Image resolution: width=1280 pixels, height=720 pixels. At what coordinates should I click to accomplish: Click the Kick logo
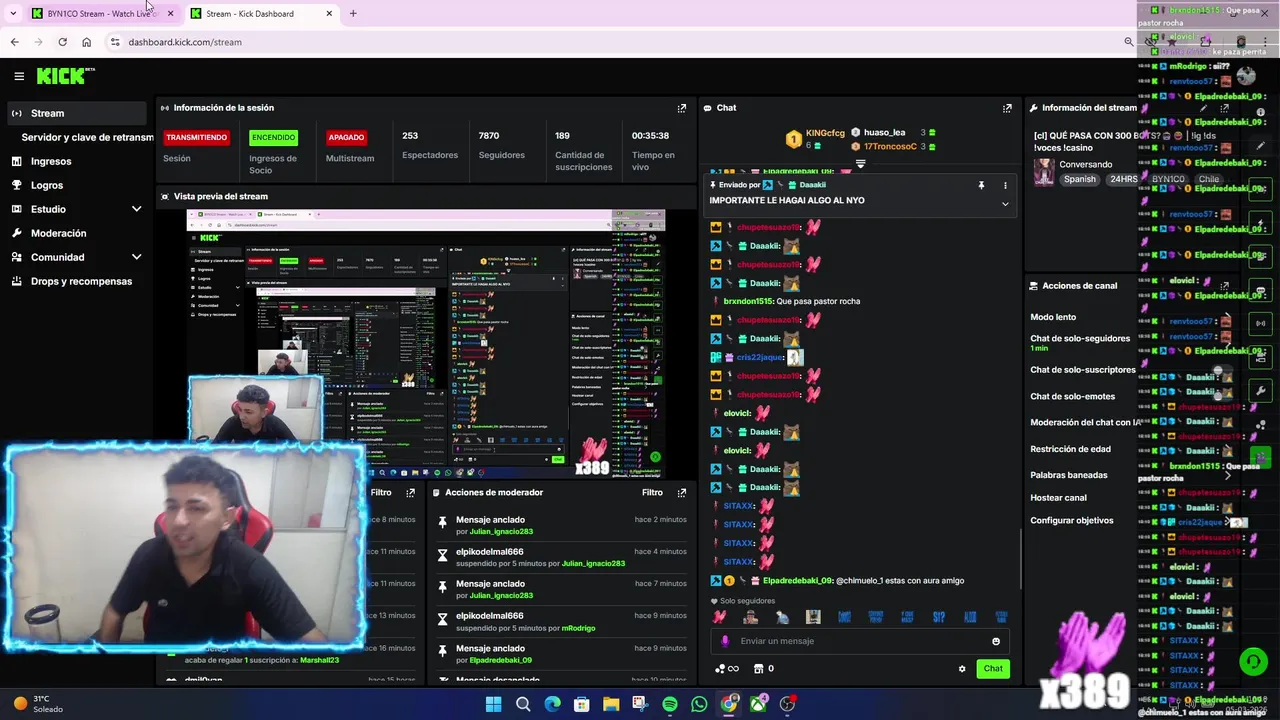click(65, 76)
